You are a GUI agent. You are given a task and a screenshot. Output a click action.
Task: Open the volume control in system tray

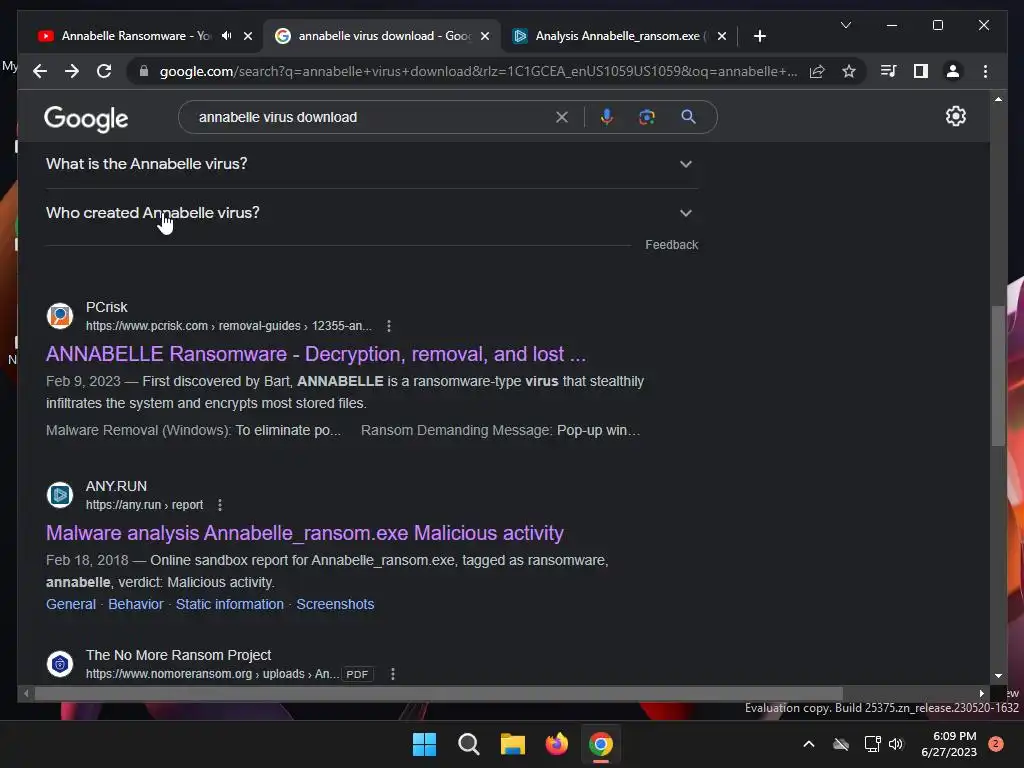click(895, 744)
